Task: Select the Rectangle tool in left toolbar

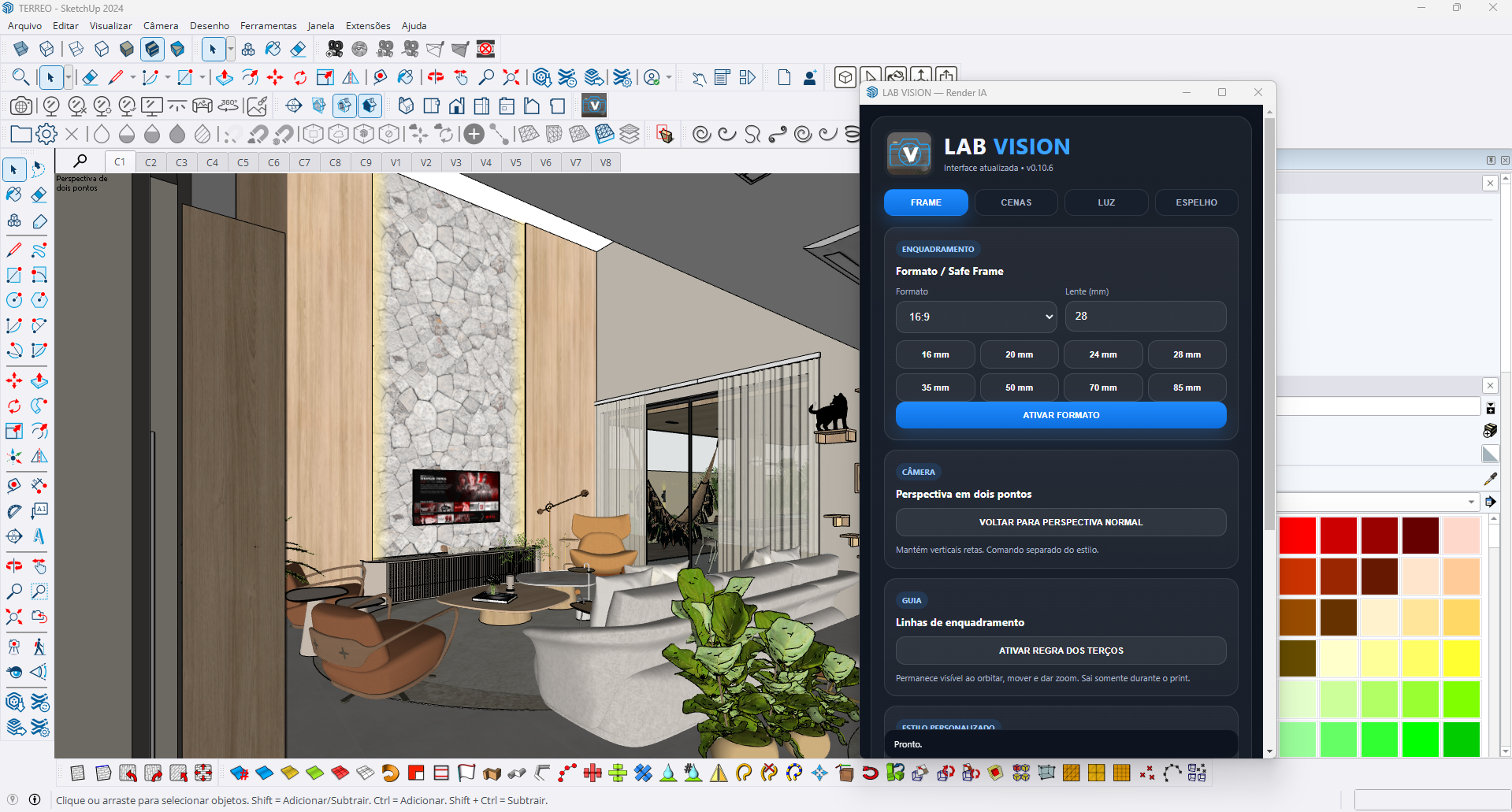Action: click(x=14, y=275)
